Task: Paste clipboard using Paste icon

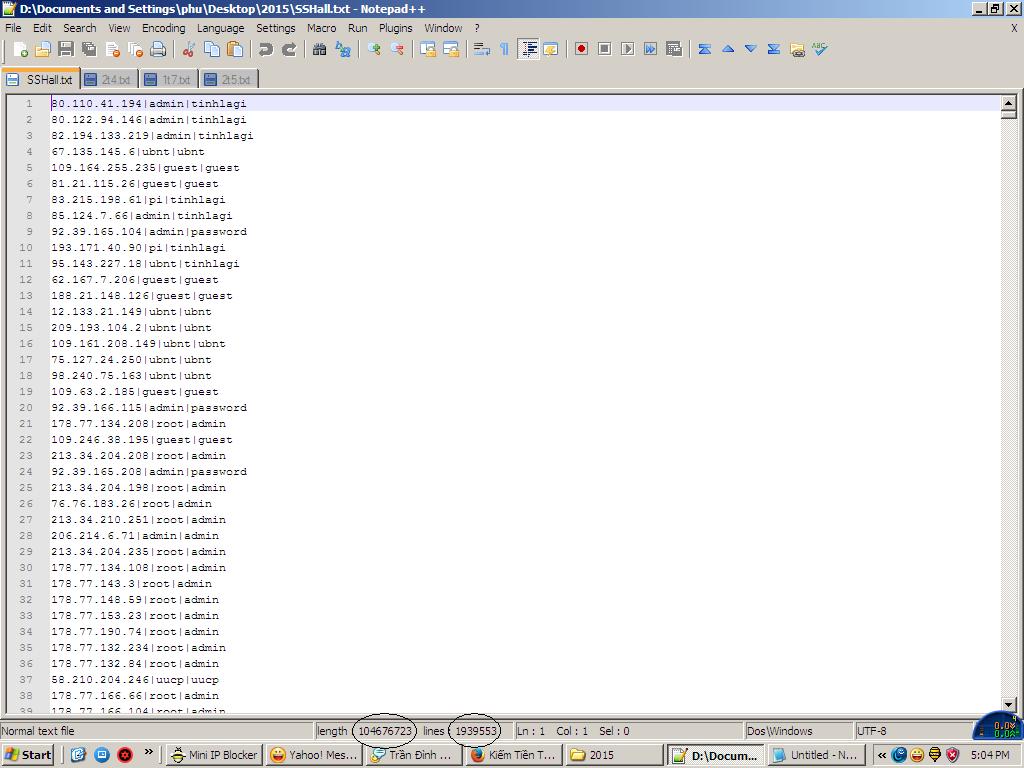Action: tap(234, 50)
